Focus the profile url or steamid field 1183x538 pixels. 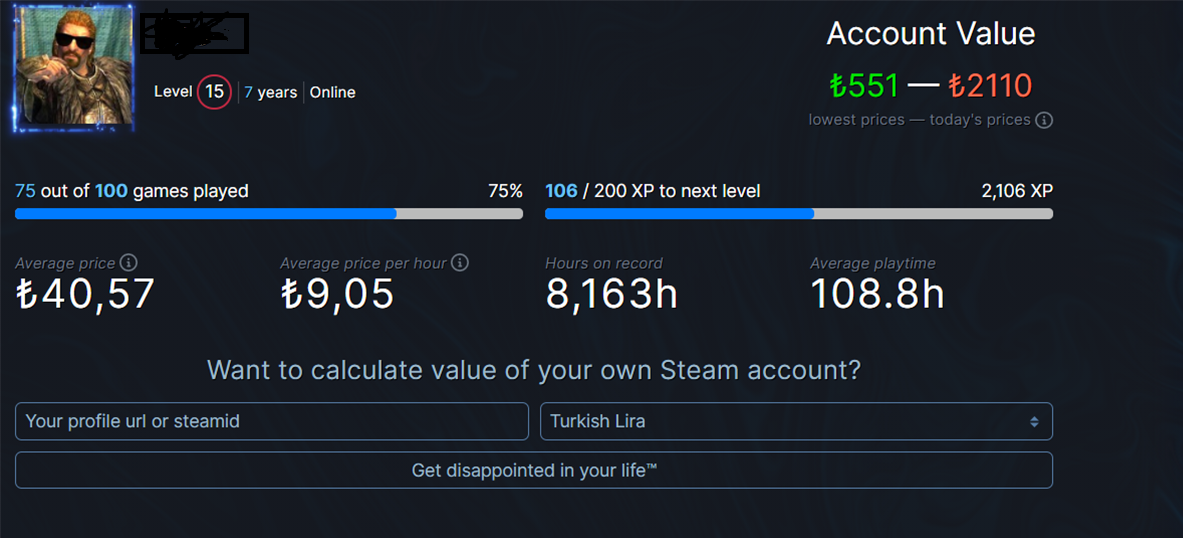272,421
